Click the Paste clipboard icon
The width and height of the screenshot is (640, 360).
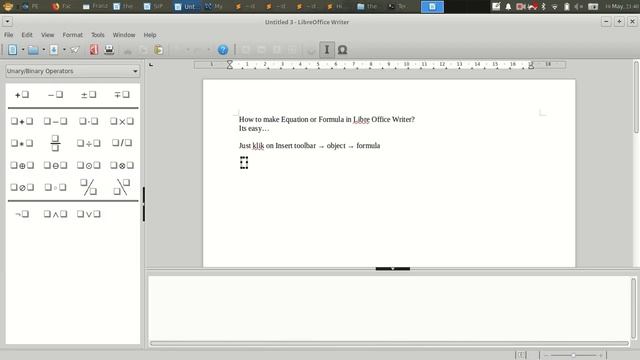click(x=158, y=50)
